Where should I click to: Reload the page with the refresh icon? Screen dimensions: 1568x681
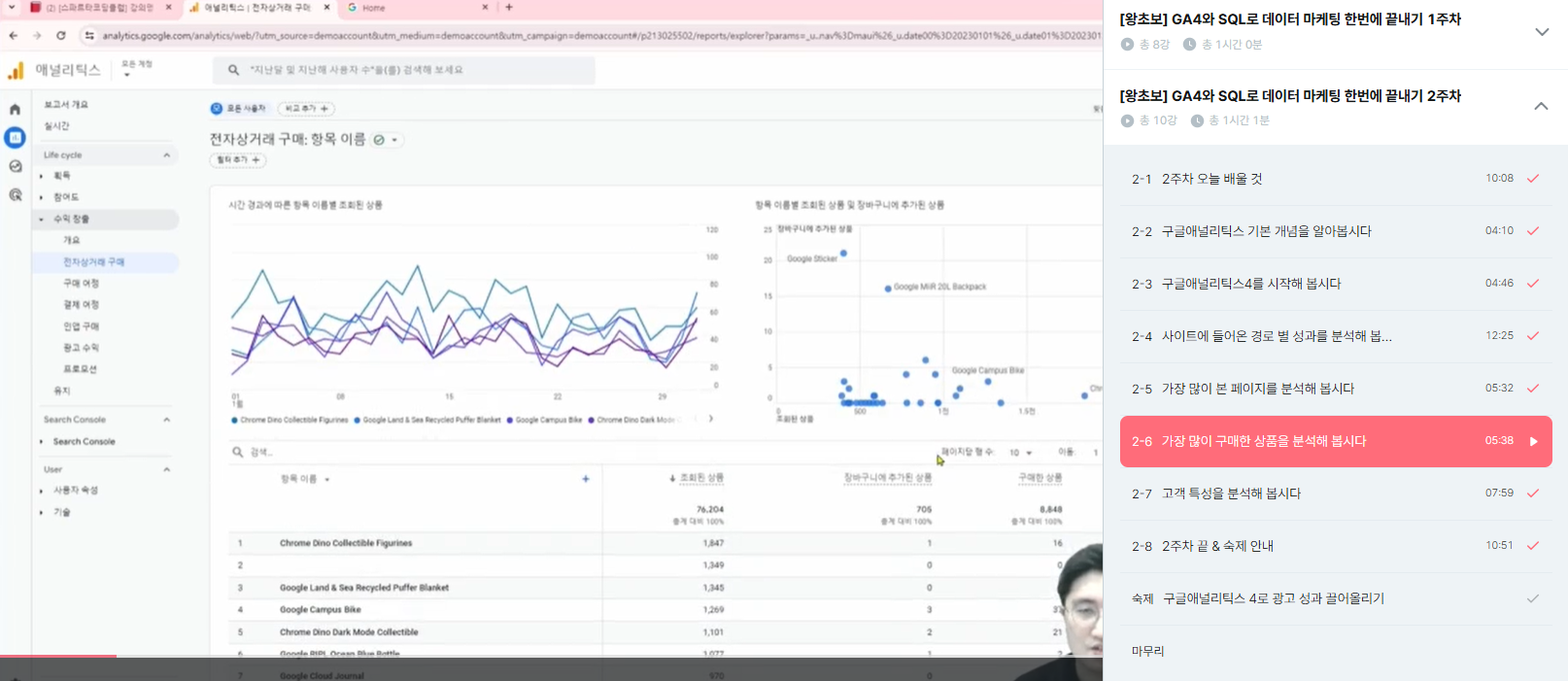coord(61,35)
